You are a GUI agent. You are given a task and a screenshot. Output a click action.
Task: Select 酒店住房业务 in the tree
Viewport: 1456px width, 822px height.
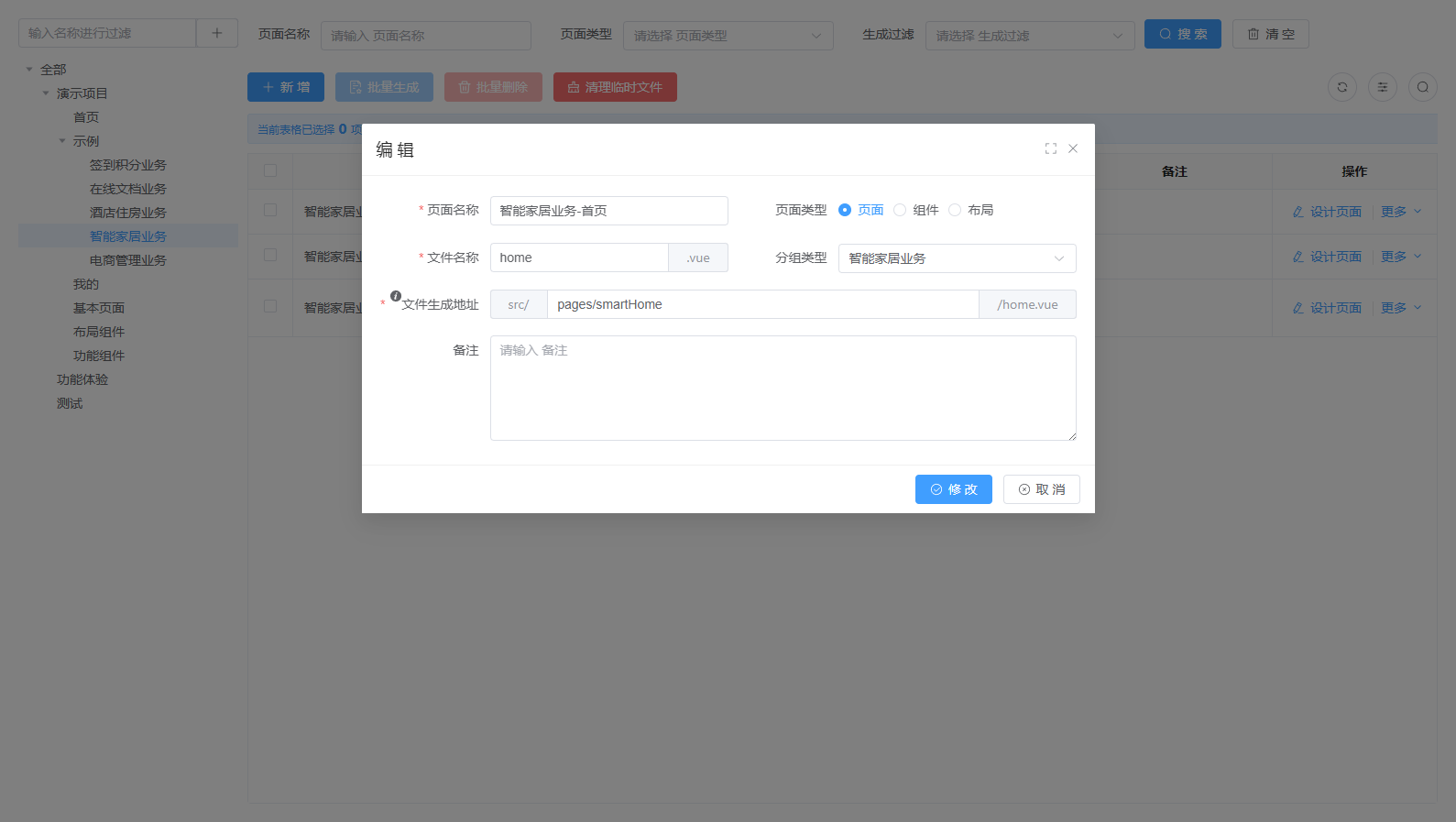click(128, 213)
